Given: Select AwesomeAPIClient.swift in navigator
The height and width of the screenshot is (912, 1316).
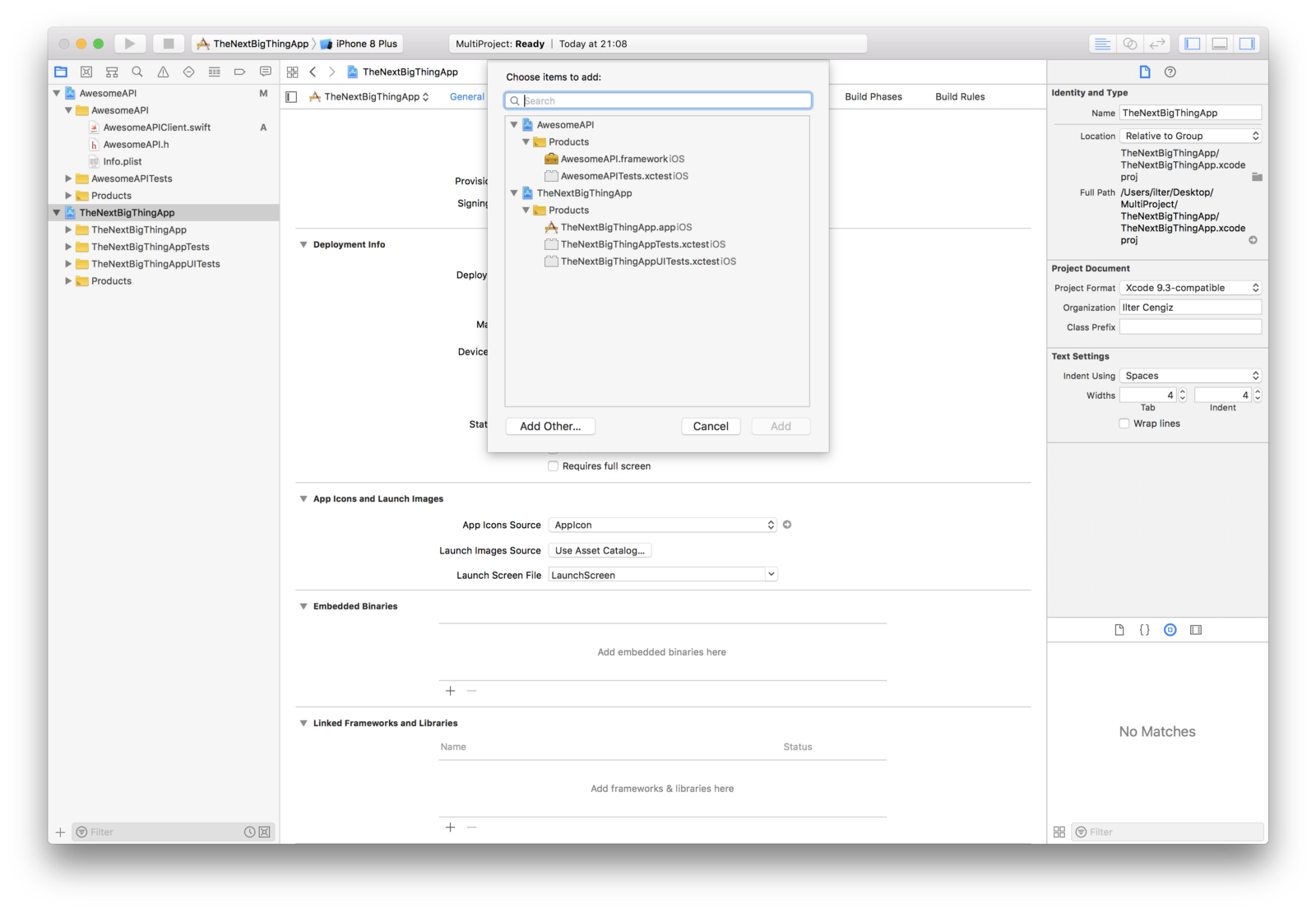Looking at the screenshot, I should (x=156, y=127).
